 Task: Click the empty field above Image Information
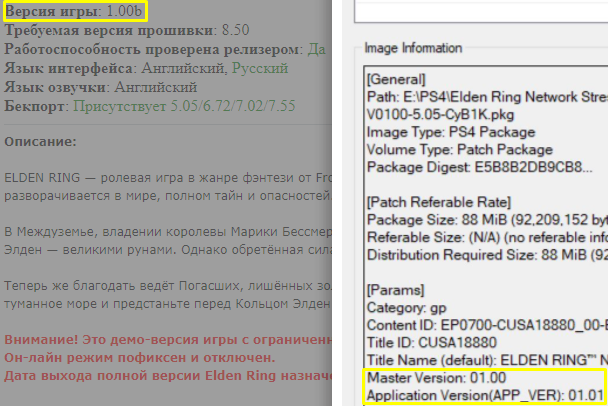pyautogui.click(x=481, y=11)
